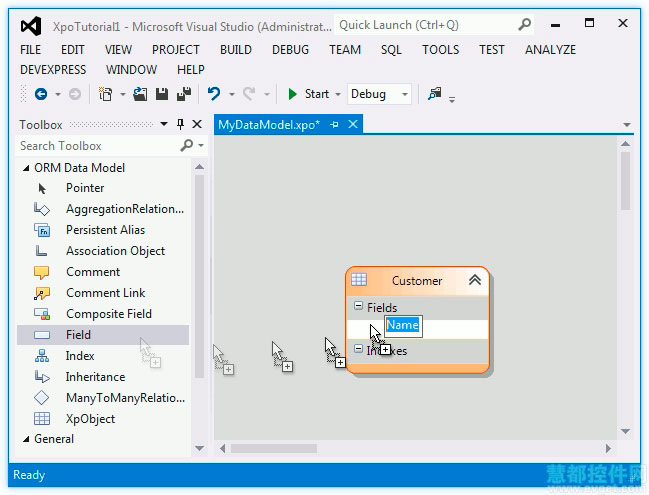Open the Debug configuration dropdown
This screenshot has height=495, width=649.
pos(405,94)
